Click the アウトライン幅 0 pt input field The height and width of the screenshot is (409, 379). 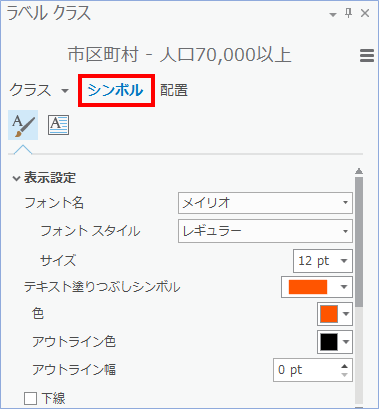click(x=306, y=370)
